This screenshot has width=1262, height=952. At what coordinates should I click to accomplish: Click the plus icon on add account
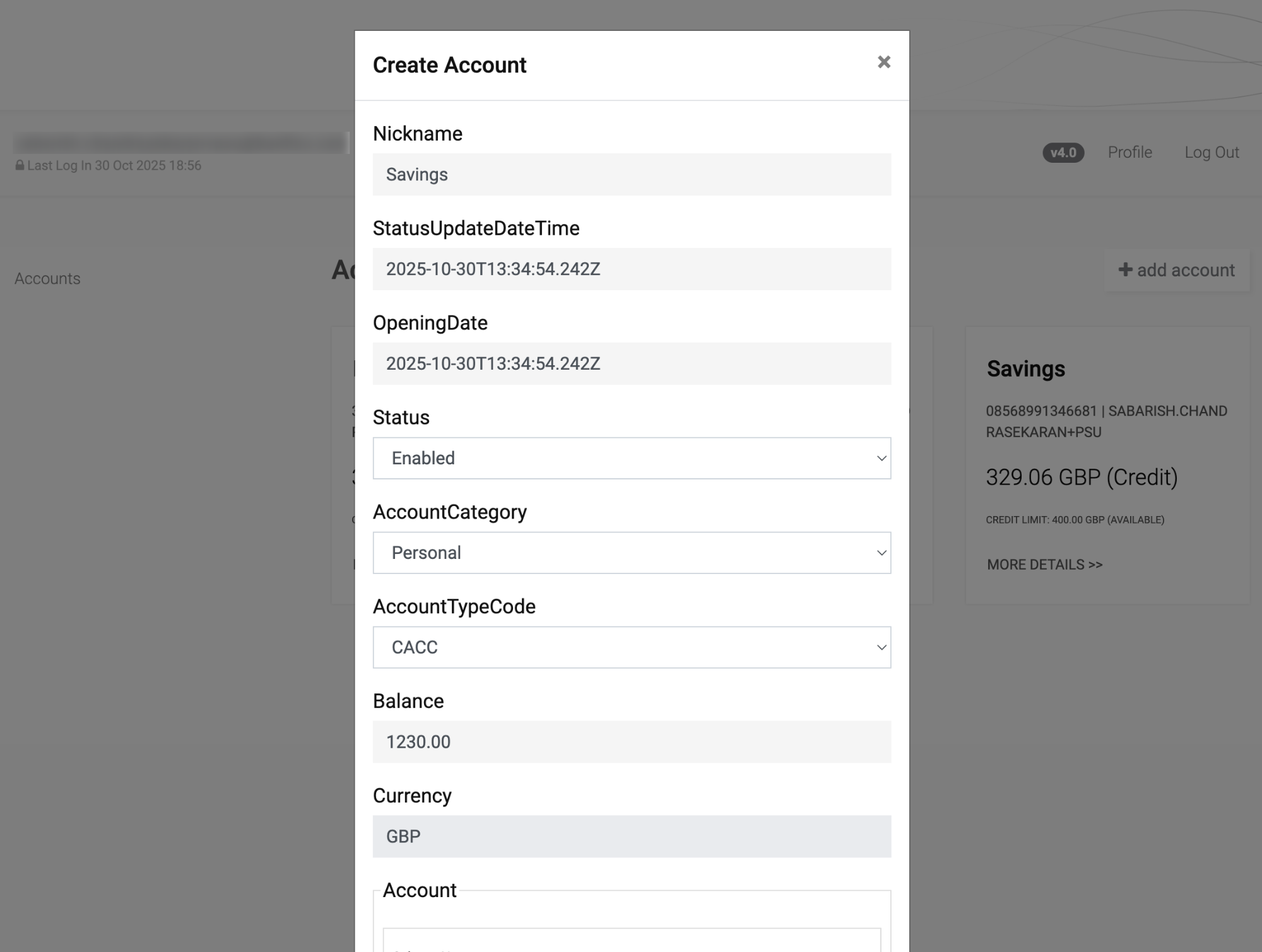pos(1125,270)
